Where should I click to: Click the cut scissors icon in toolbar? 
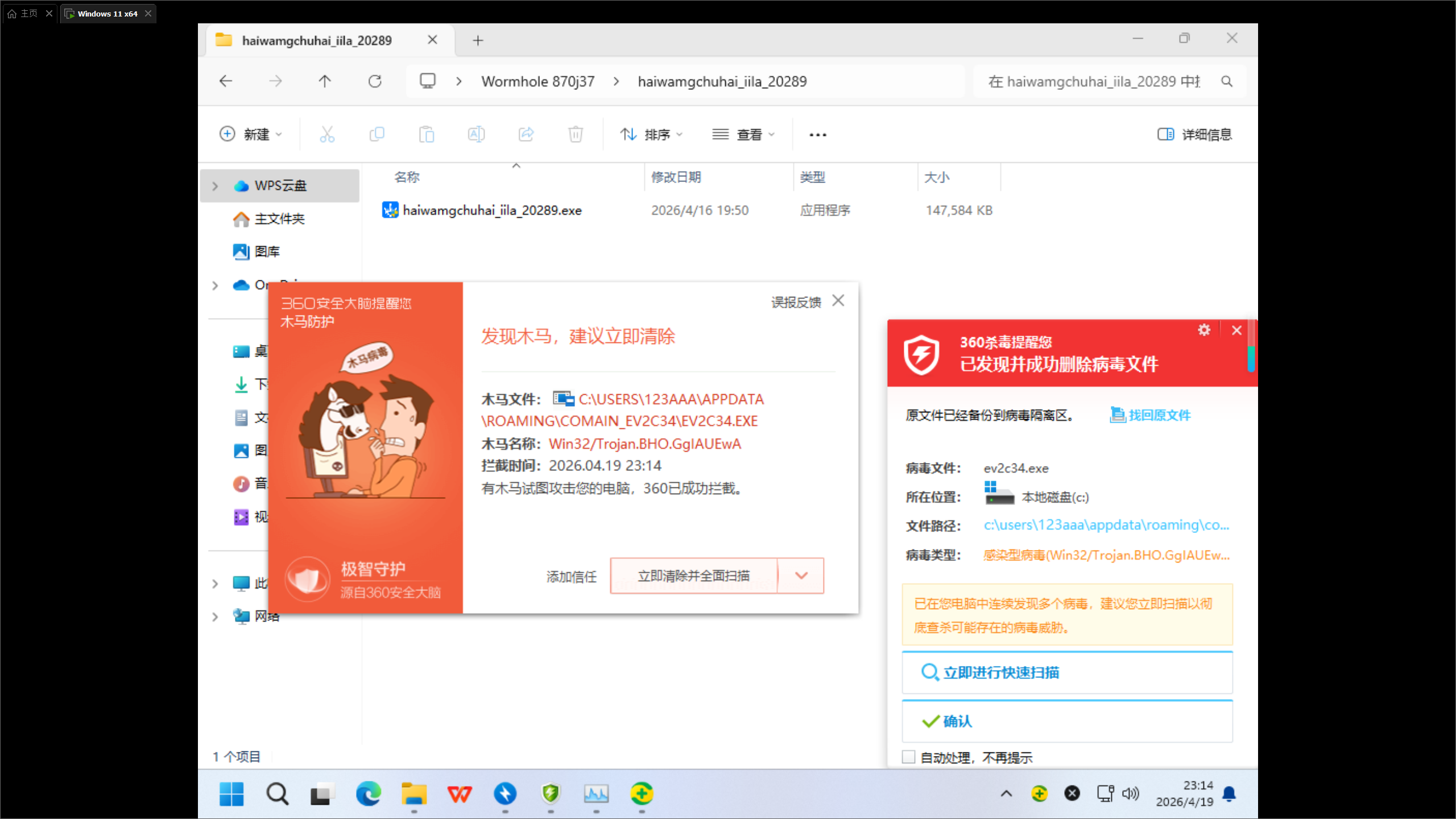[x=327, y=134]
